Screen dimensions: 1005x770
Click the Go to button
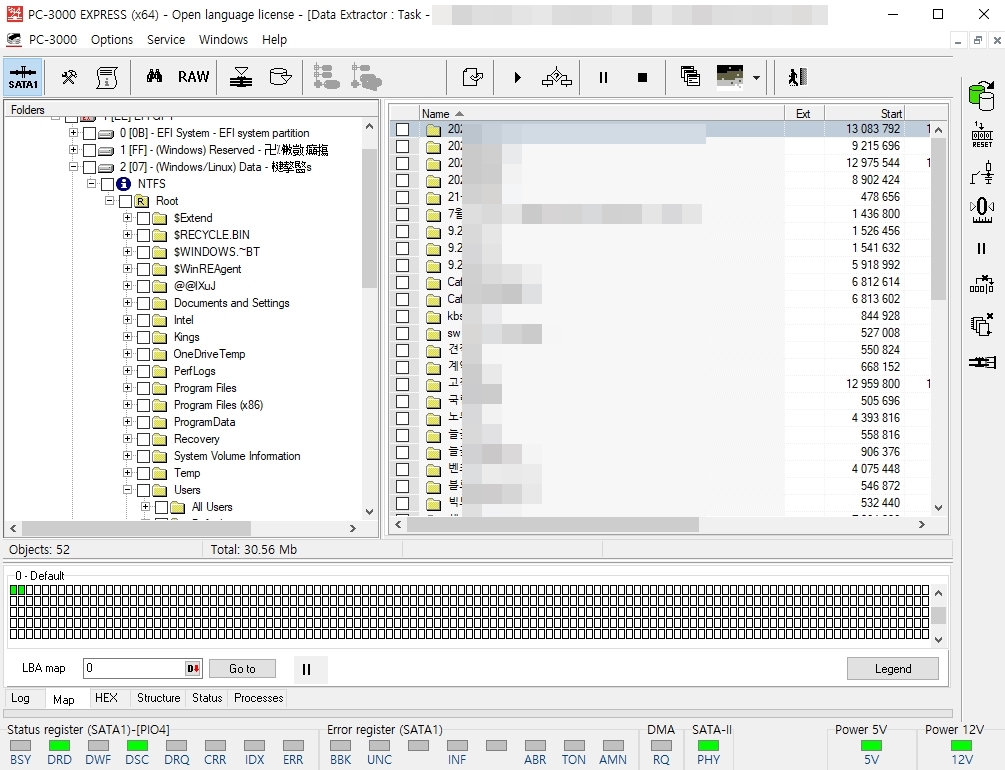(x=242, y=669)
